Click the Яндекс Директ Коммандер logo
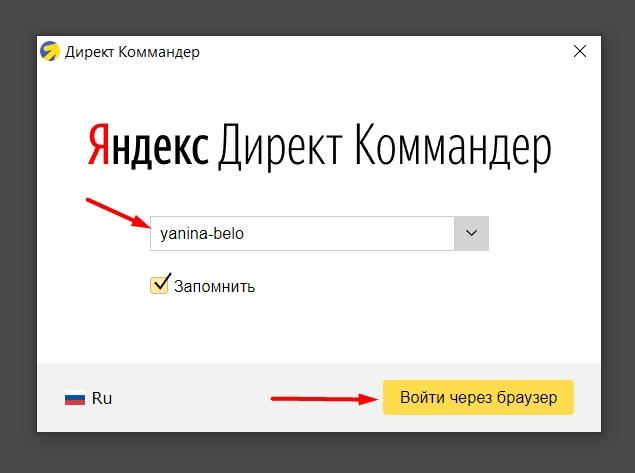 pyautogui.click(x=320, y=147)
